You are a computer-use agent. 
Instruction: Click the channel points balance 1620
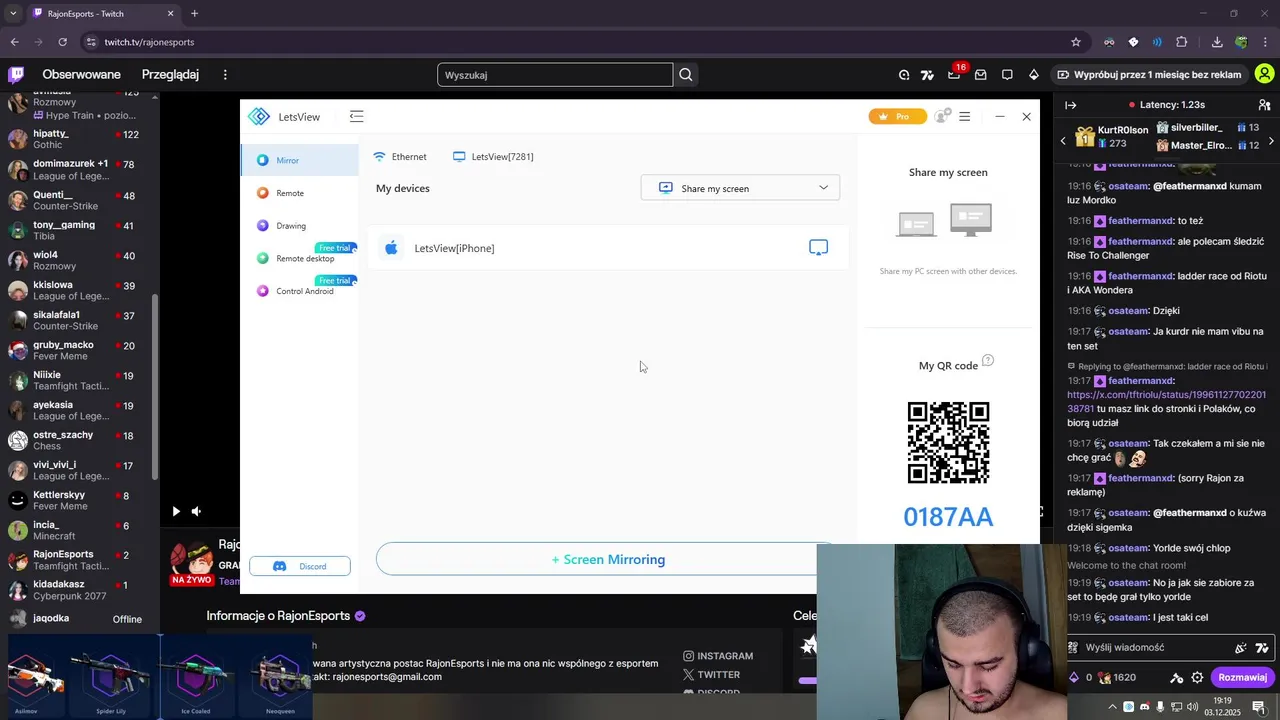coord(1117,677)
